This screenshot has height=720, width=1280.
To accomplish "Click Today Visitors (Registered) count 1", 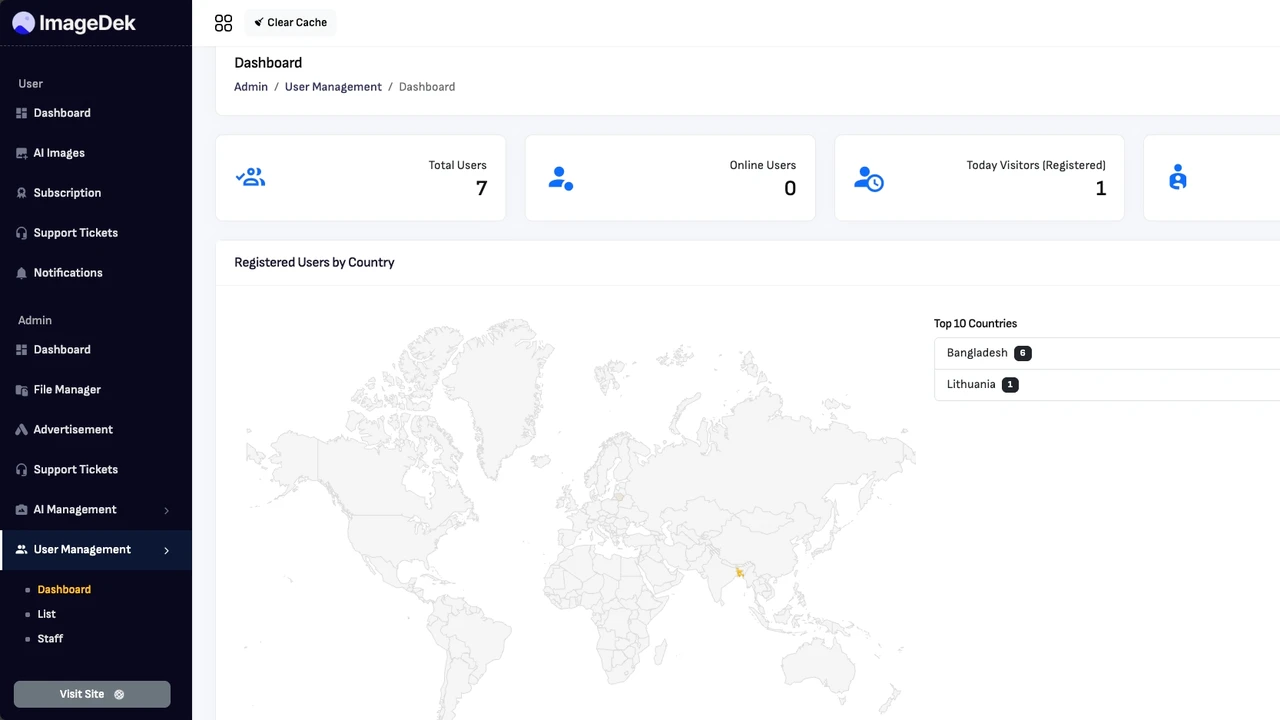I will pos(1101,188).
